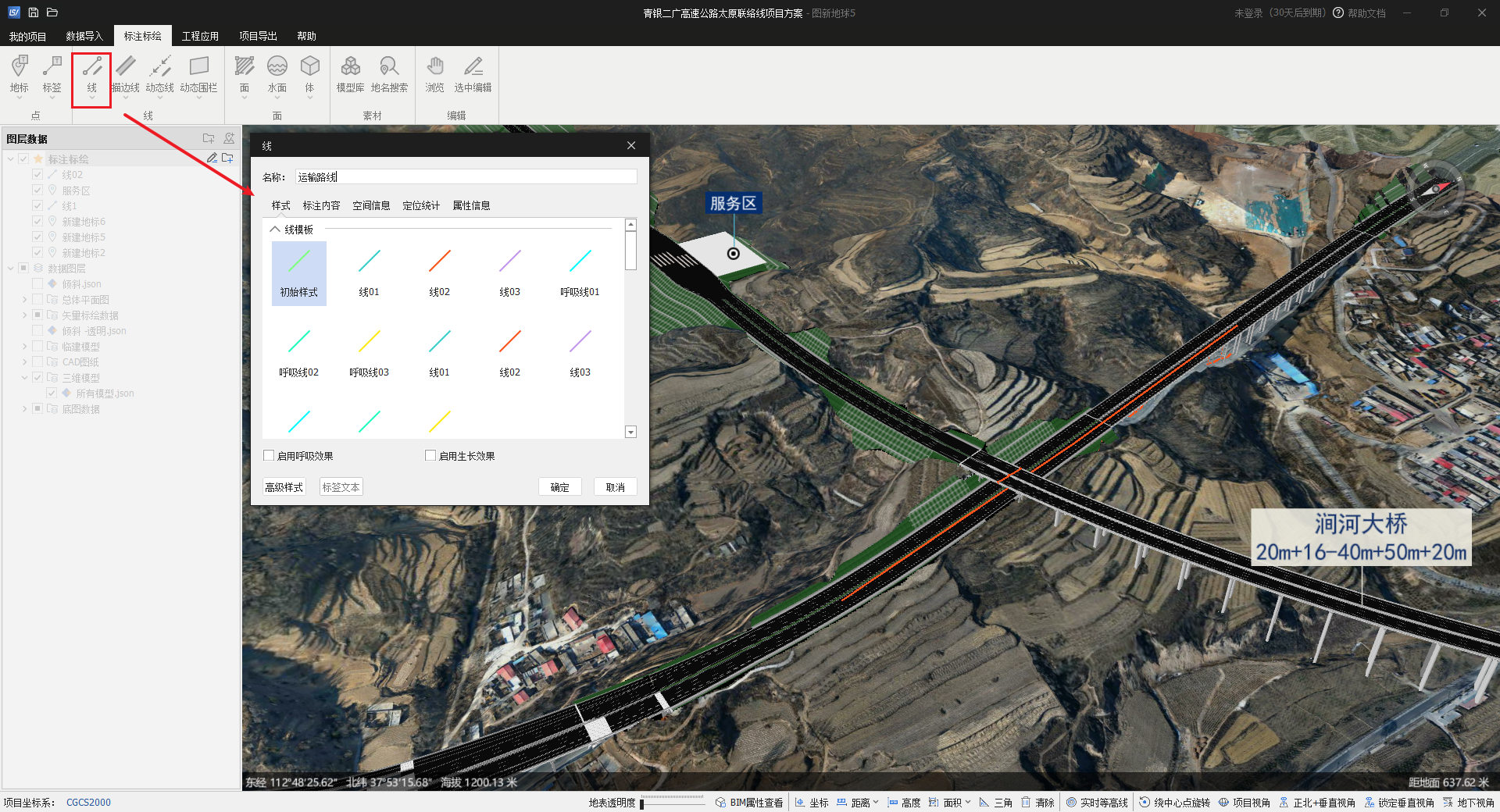Select the 标签 label tool
1500x812 pixels.
(52, 74)
